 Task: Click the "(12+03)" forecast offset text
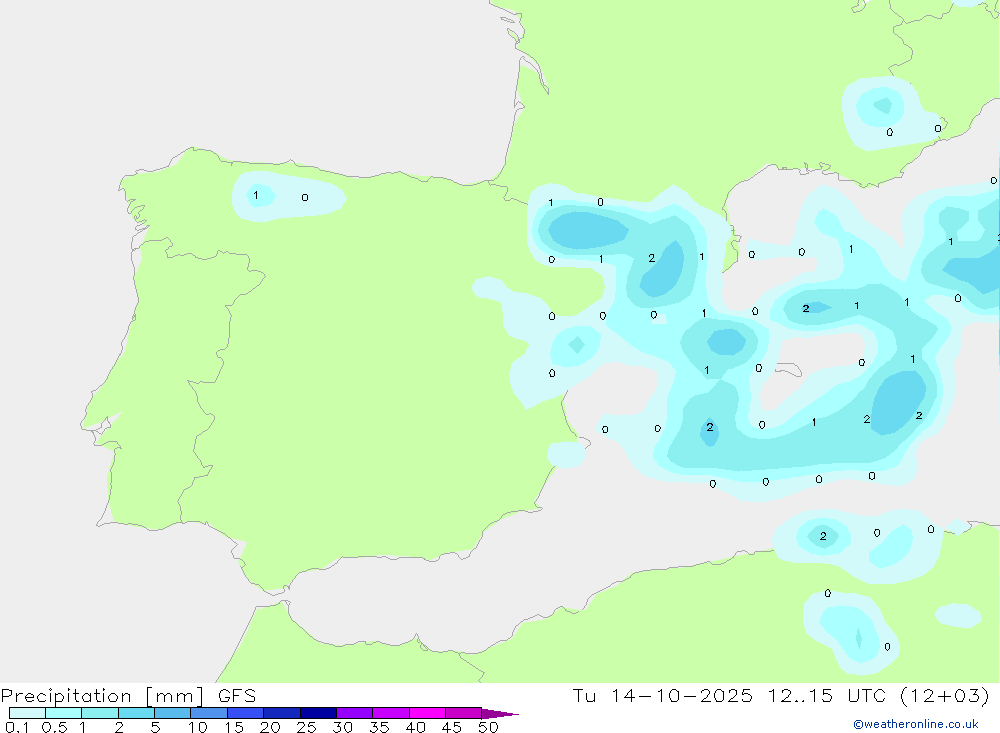click(x=945, y=695)
